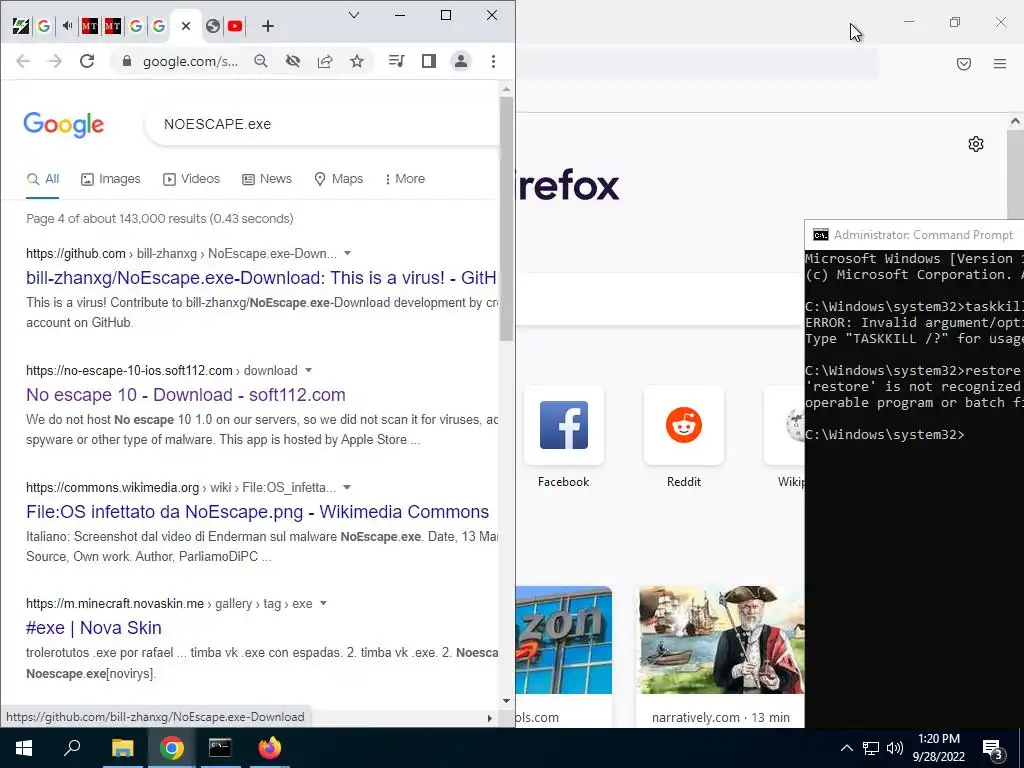This screenshot has height=768, width=1024.
Task: Open No escape 10 soft112.com result
Action: click(185, 394)
